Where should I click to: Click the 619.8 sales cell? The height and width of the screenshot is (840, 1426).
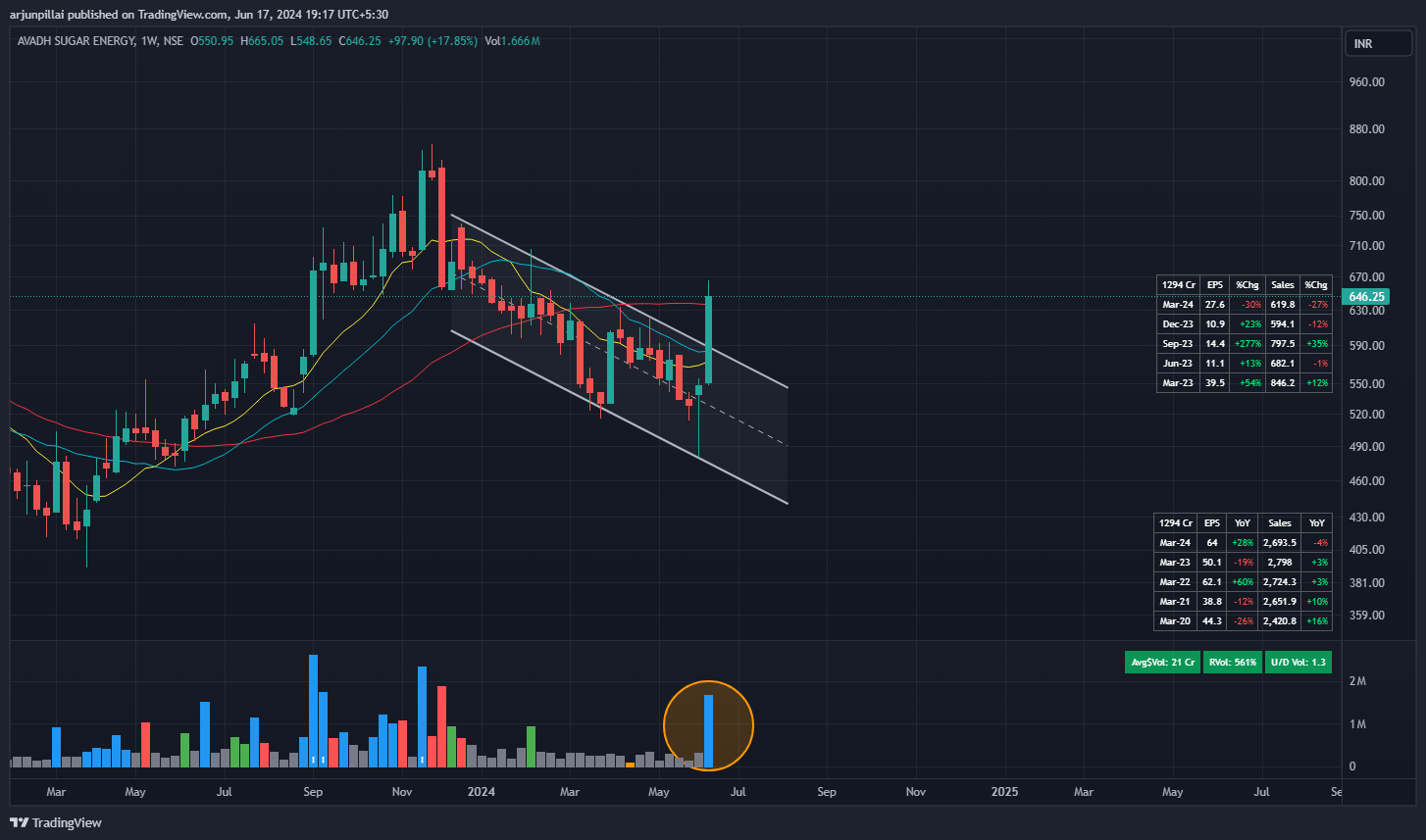[1283, 304]
